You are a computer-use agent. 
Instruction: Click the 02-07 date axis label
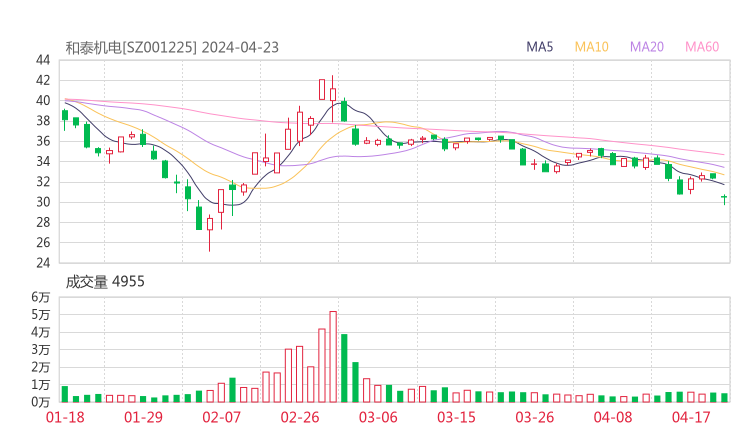pos(221,417)
